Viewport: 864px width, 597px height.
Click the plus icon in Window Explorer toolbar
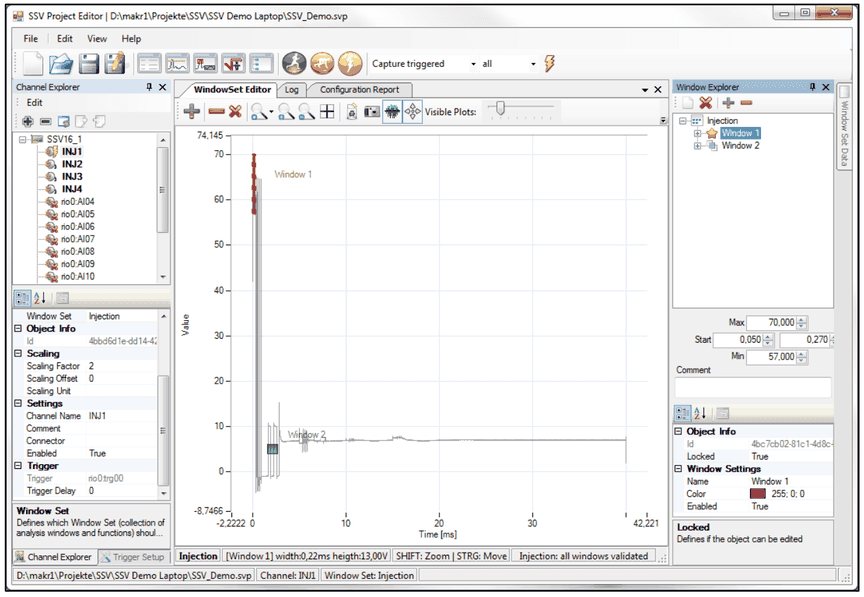coord(728,103)
